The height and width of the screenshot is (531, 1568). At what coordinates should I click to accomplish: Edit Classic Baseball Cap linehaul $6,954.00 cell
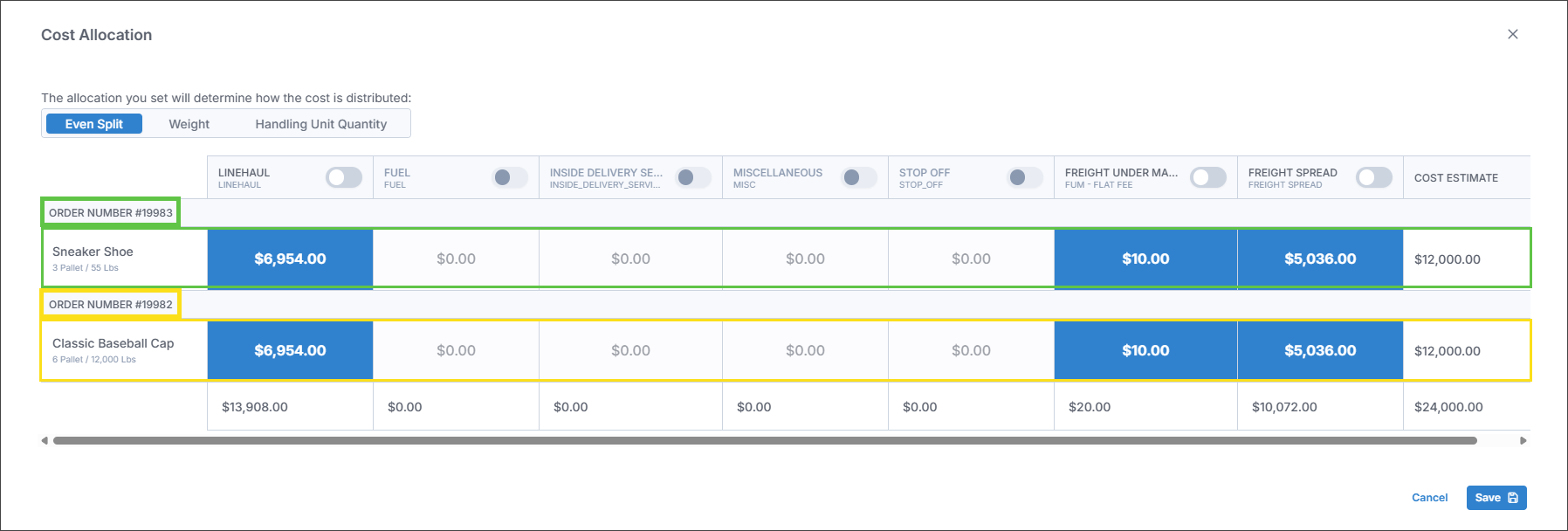290,350
